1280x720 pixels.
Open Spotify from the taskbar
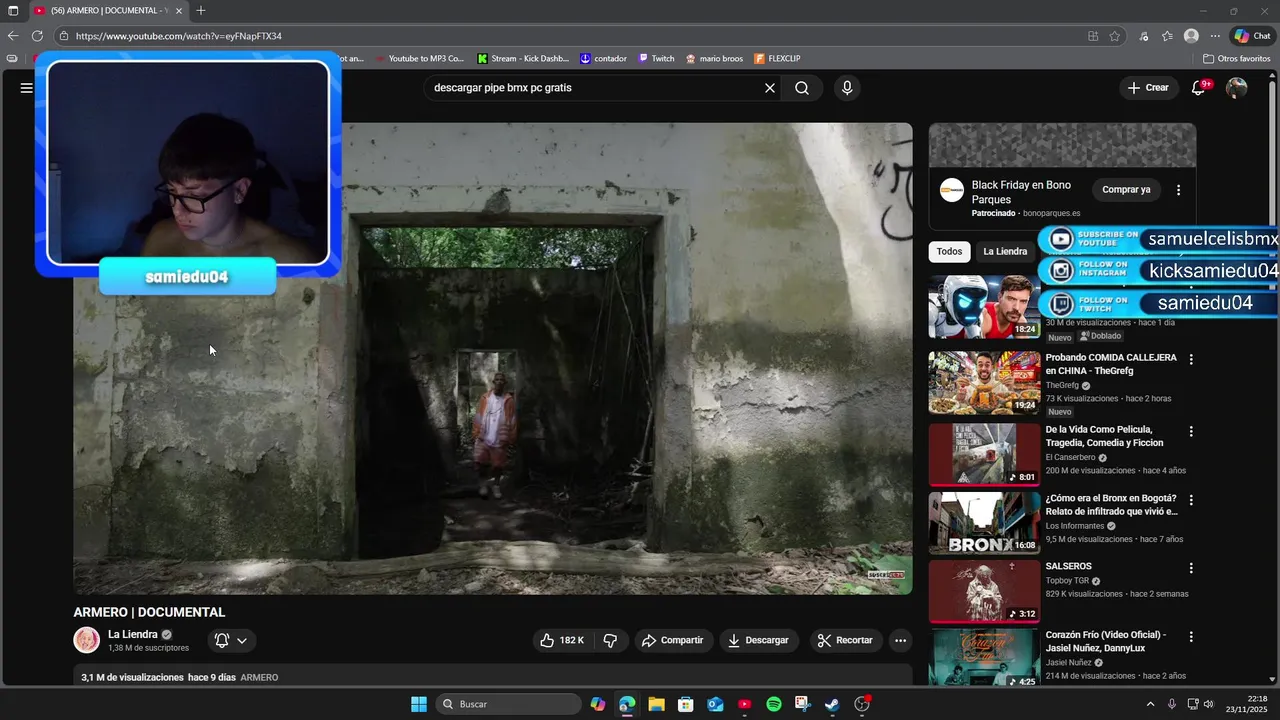[x=774, y=704]
